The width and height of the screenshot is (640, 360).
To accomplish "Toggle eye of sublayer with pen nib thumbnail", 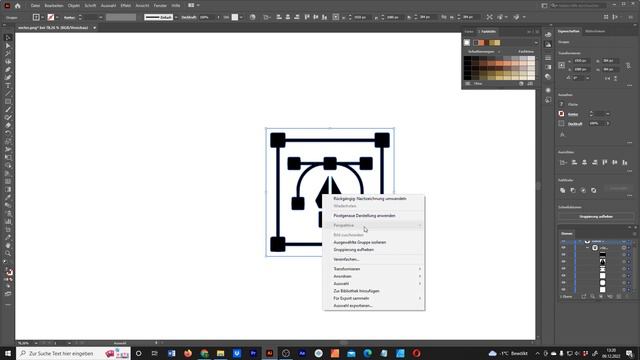I will coord(564,261).
